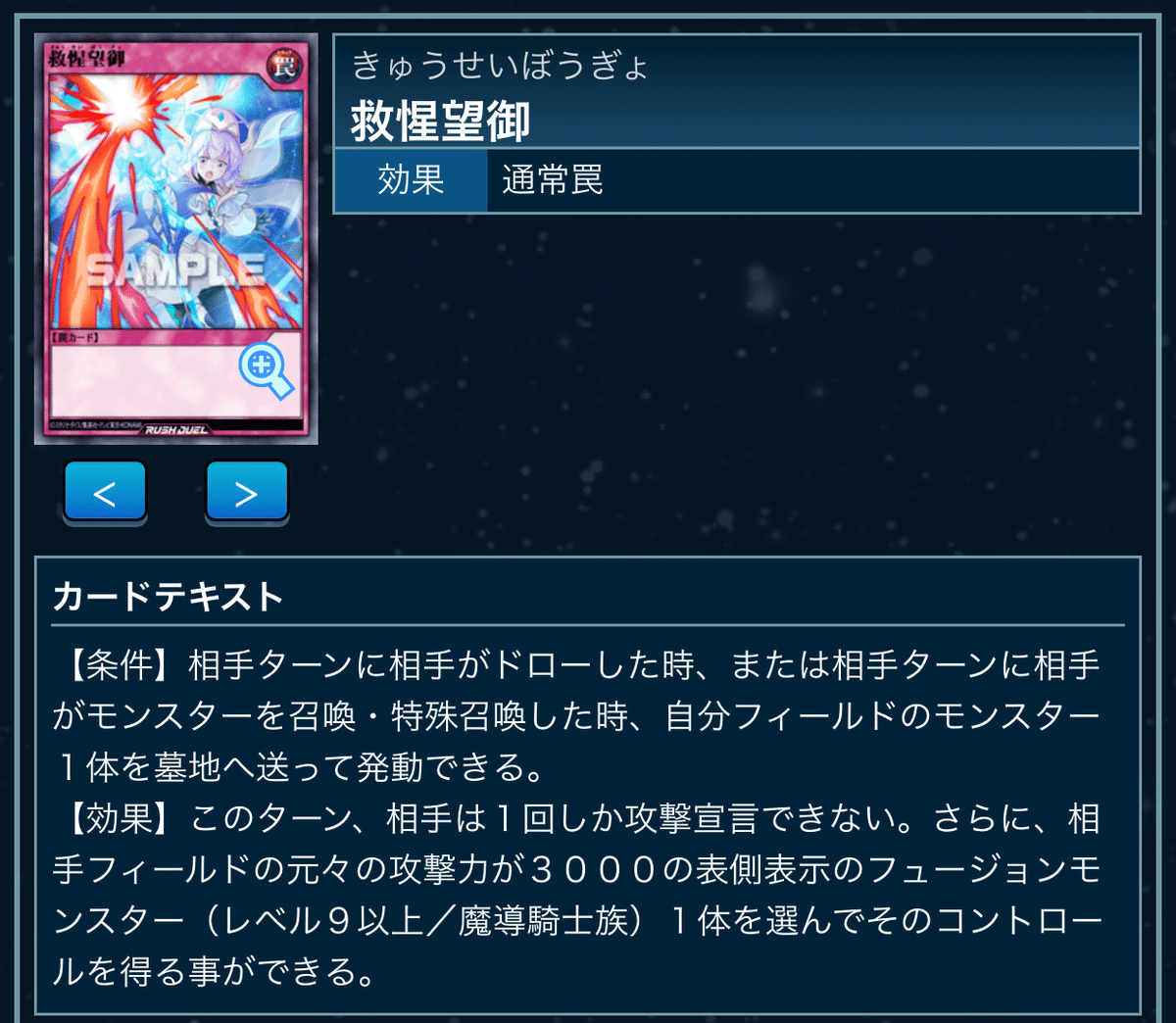This screenshot has height=1023, width=1176.
Task: Click the 【罠カード】 label on card image
Action: 75,337
